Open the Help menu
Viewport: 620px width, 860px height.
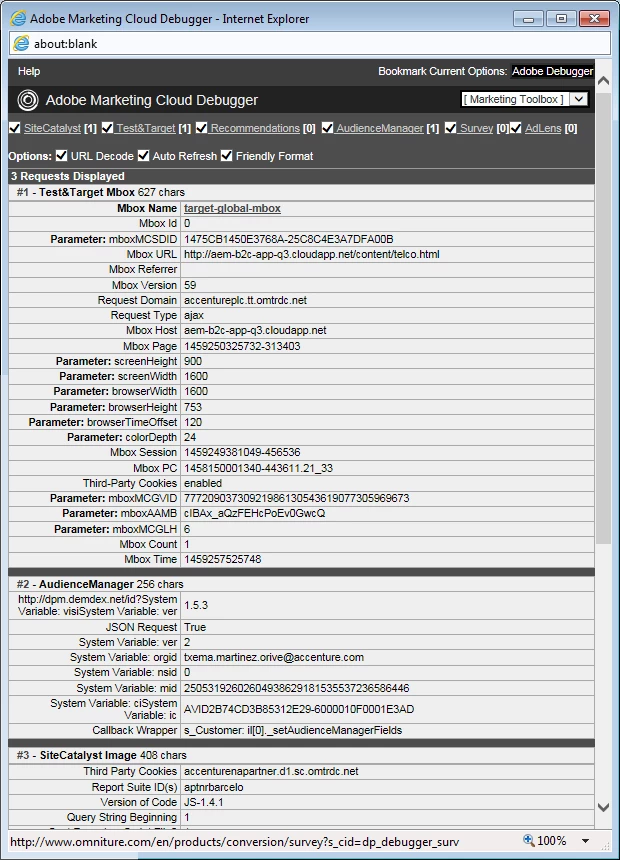click(x=29, y=71)
